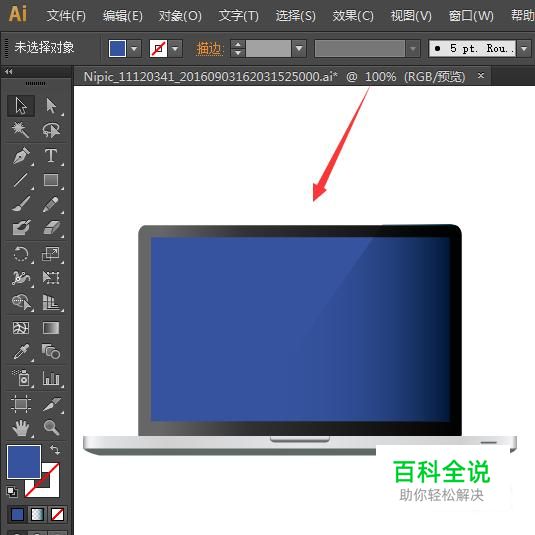
Task: Select the Line Segment tool
Action: [21, 180]
